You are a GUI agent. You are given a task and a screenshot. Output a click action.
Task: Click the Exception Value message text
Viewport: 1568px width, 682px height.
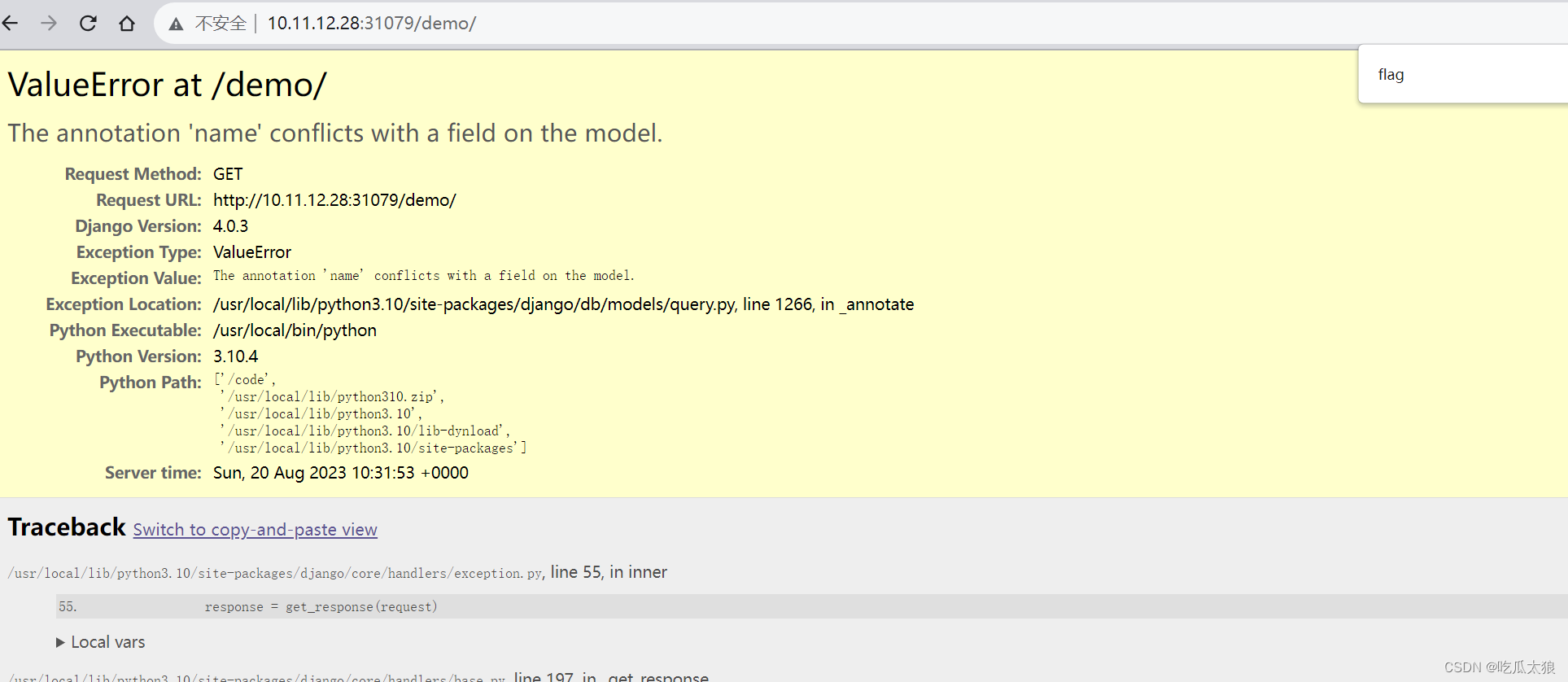pyautogui.click(x=423, y=276)
